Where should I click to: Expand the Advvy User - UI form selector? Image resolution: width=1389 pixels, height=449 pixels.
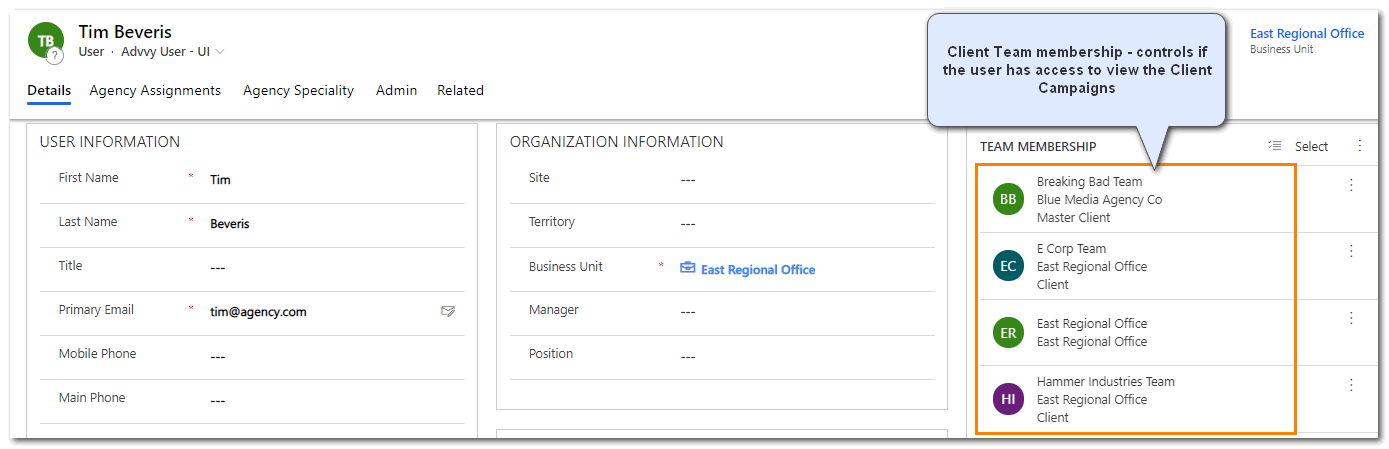click(219, 52)
